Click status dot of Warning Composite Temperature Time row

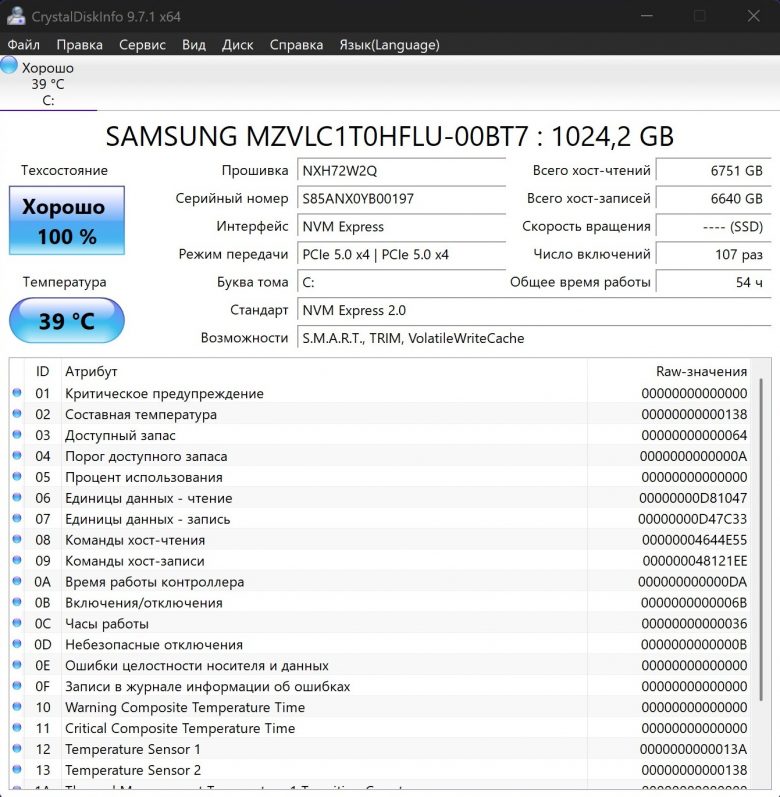pos(17,706)
